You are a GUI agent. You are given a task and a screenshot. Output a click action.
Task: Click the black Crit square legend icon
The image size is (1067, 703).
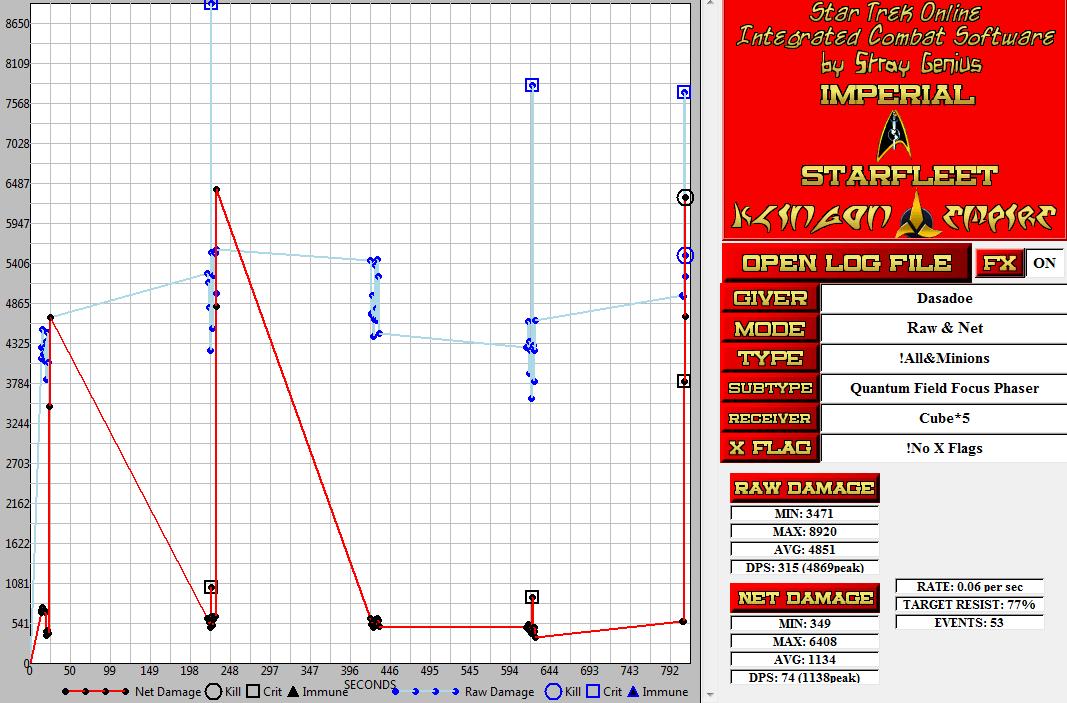click(253, 691)
